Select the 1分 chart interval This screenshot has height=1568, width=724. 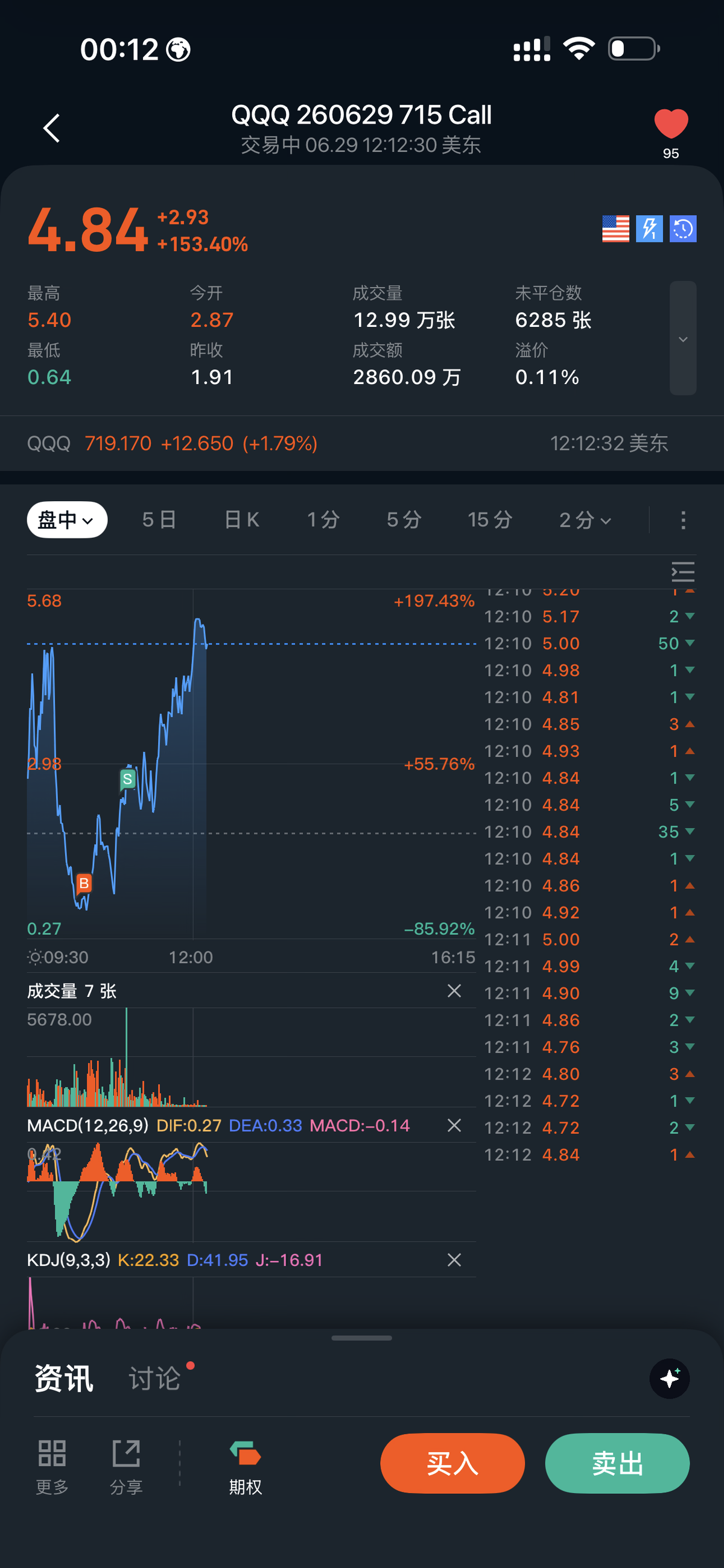323,520
